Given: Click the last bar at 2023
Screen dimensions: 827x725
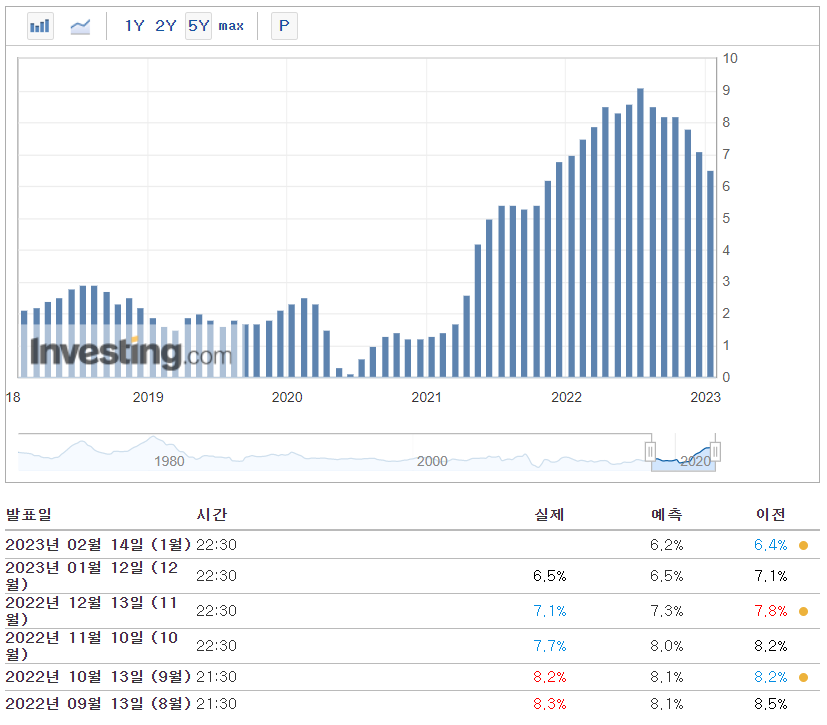Looking at the screenshot, I should [x=710, y=274].
